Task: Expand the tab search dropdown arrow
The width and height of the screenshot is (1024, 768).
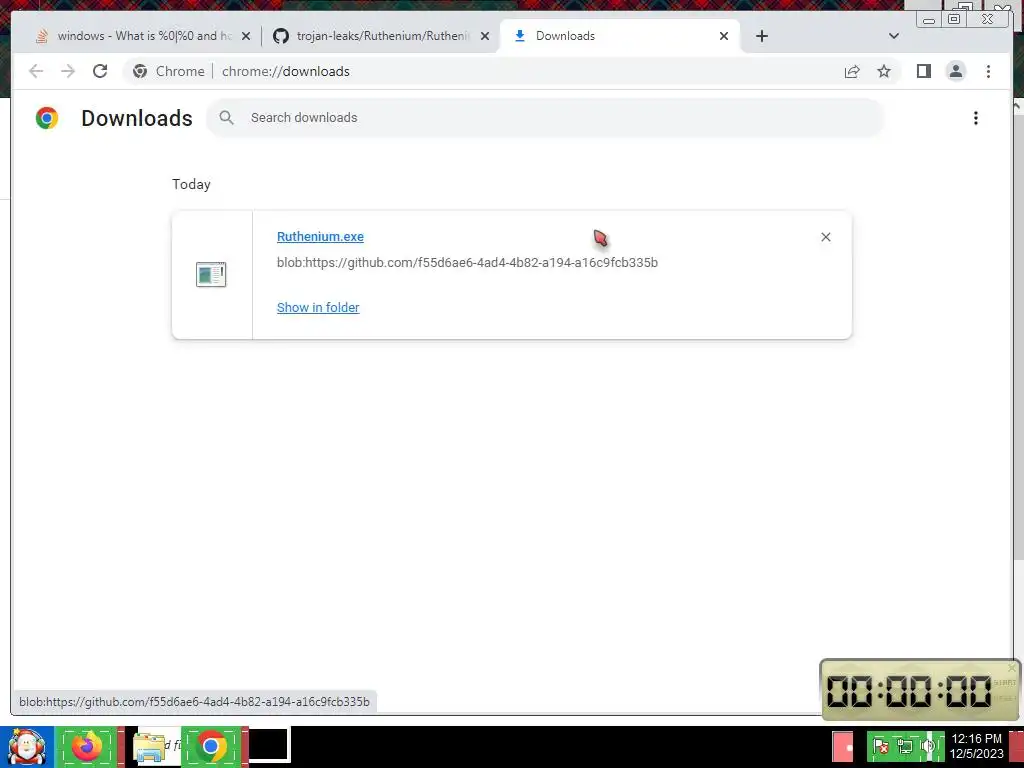Action: click(x=893, y=36)
